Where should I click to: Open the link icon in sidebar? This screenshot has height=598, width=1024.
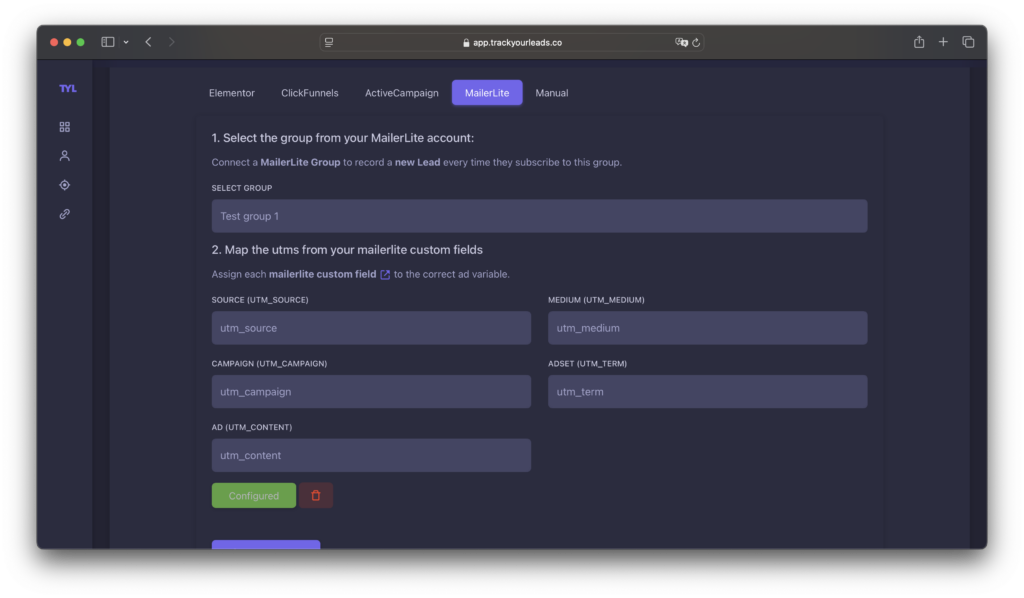coord(65,213)
